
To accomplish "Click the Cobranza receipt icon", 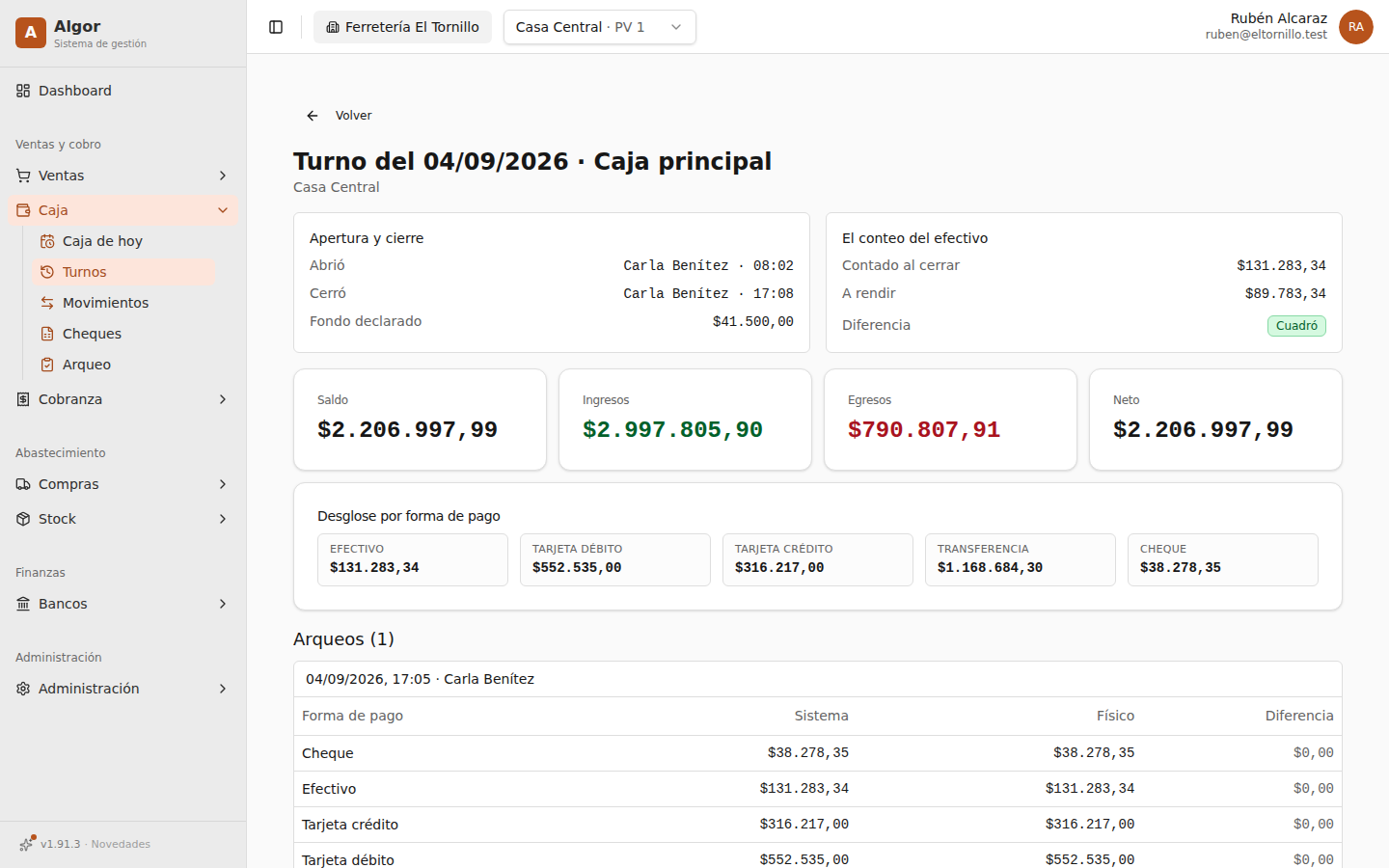I will pos(23,399).
